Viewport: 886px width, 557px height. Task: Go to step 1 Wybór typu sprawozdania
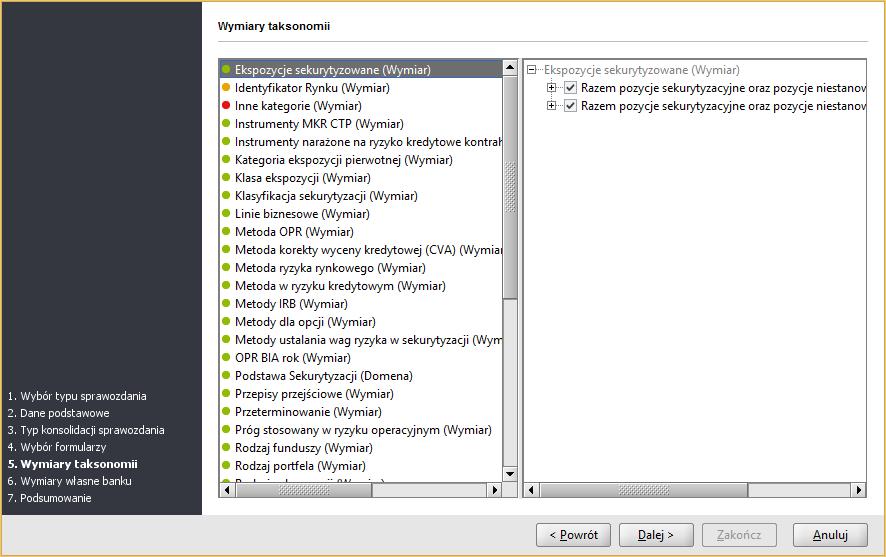(x=77, y=396)
